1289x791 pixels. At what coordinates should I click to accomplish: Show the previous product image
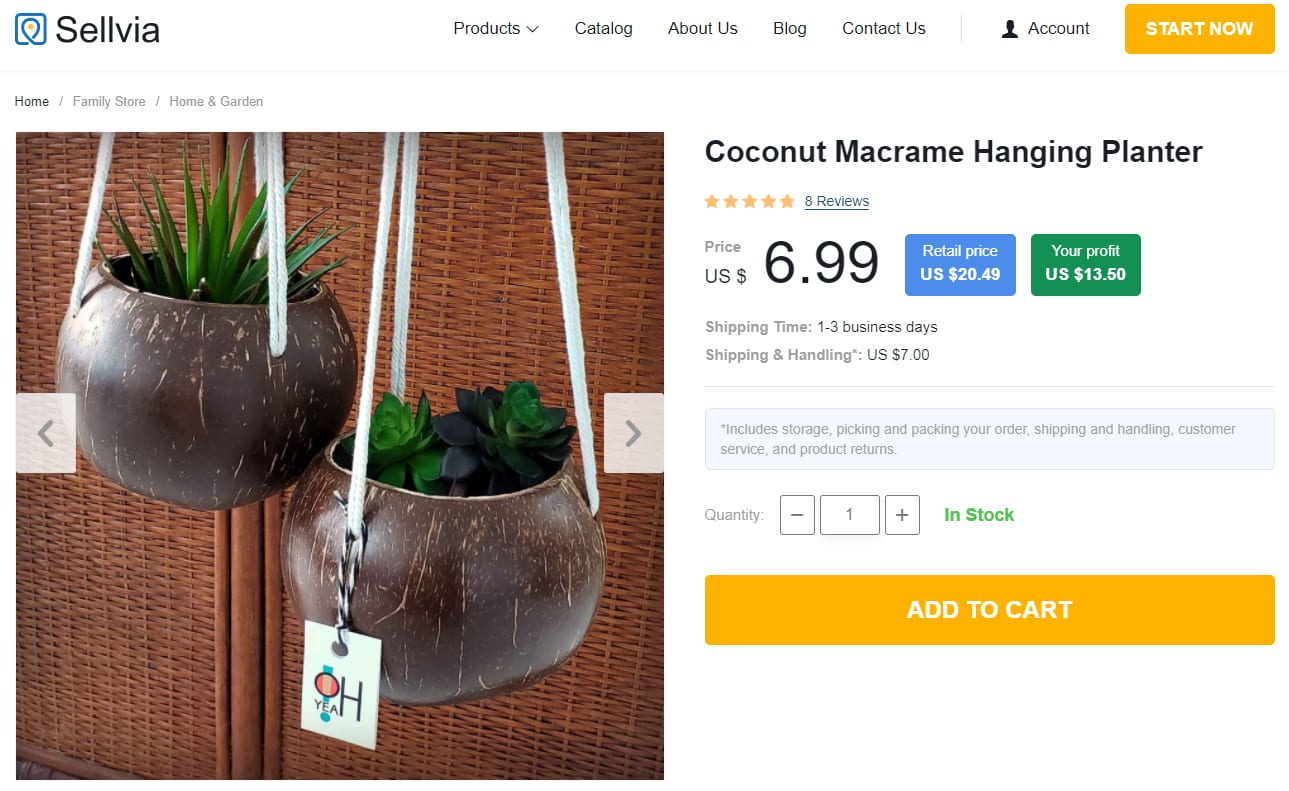(x=45, y=433)
